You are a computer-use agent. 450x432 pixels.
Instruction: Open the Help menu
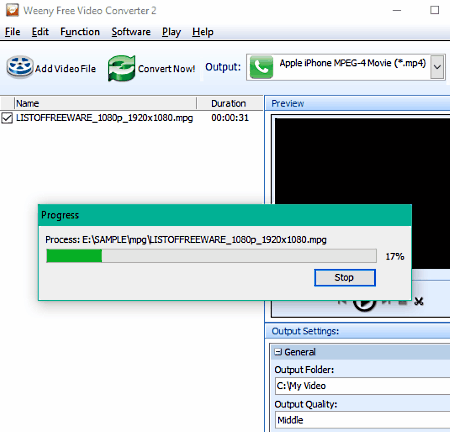[x=203, y=32]
